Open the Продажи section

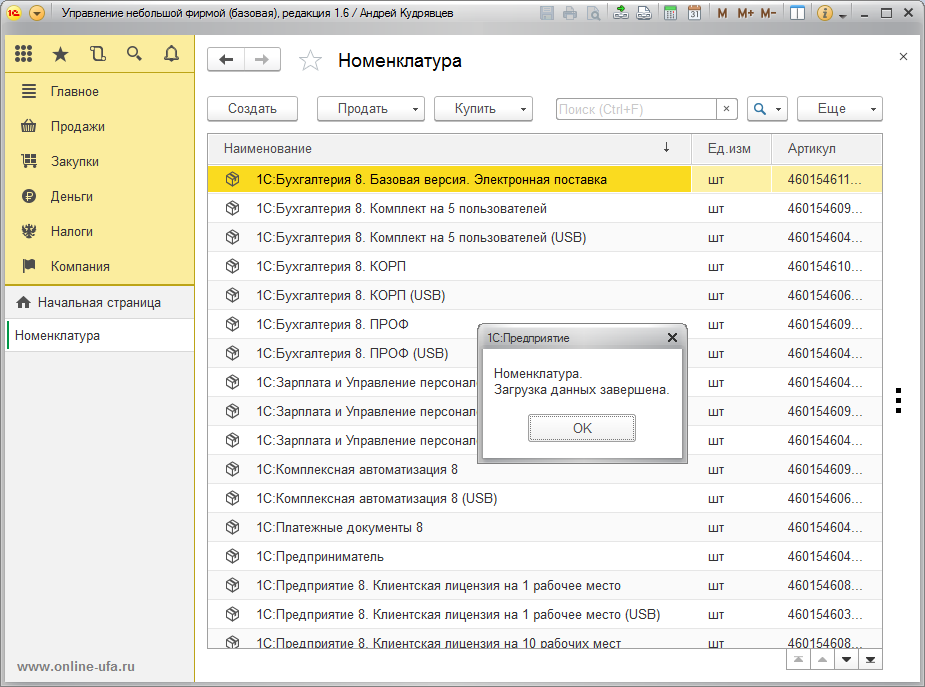(x=78, y=126)
